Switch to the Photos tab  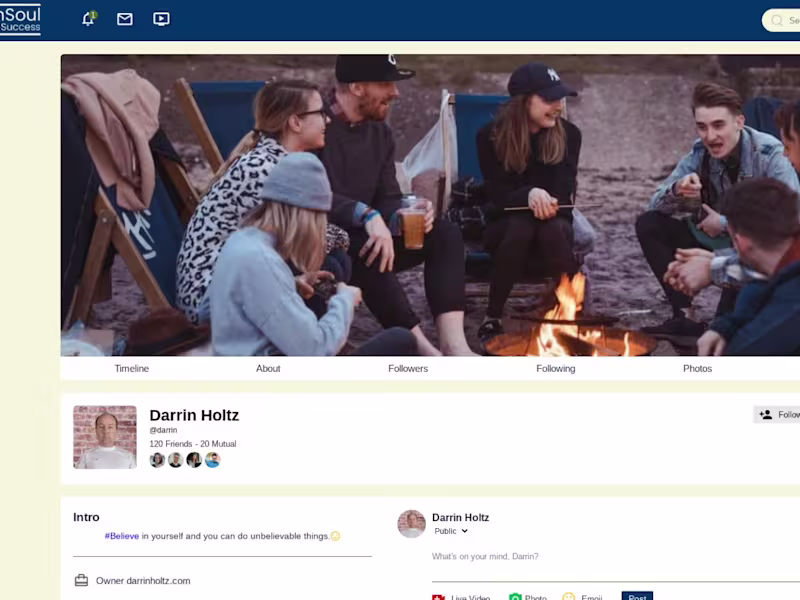click(x=697, y=368)
